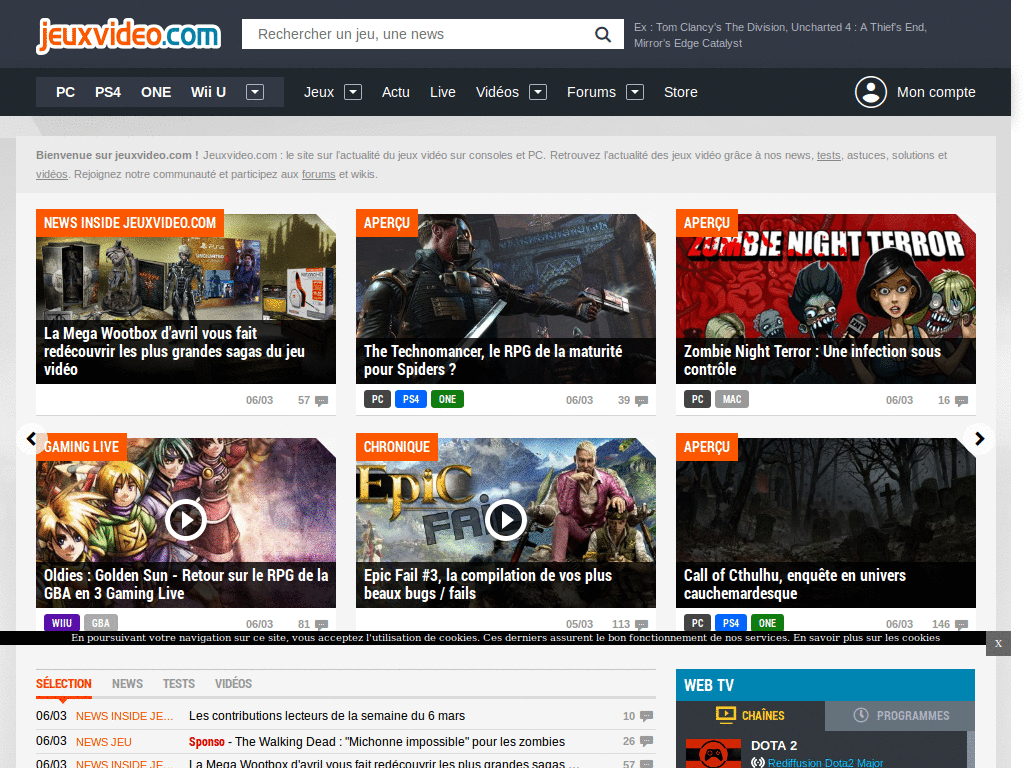Open the Rediffusion Dota2 Major link

tap(825, 763)
